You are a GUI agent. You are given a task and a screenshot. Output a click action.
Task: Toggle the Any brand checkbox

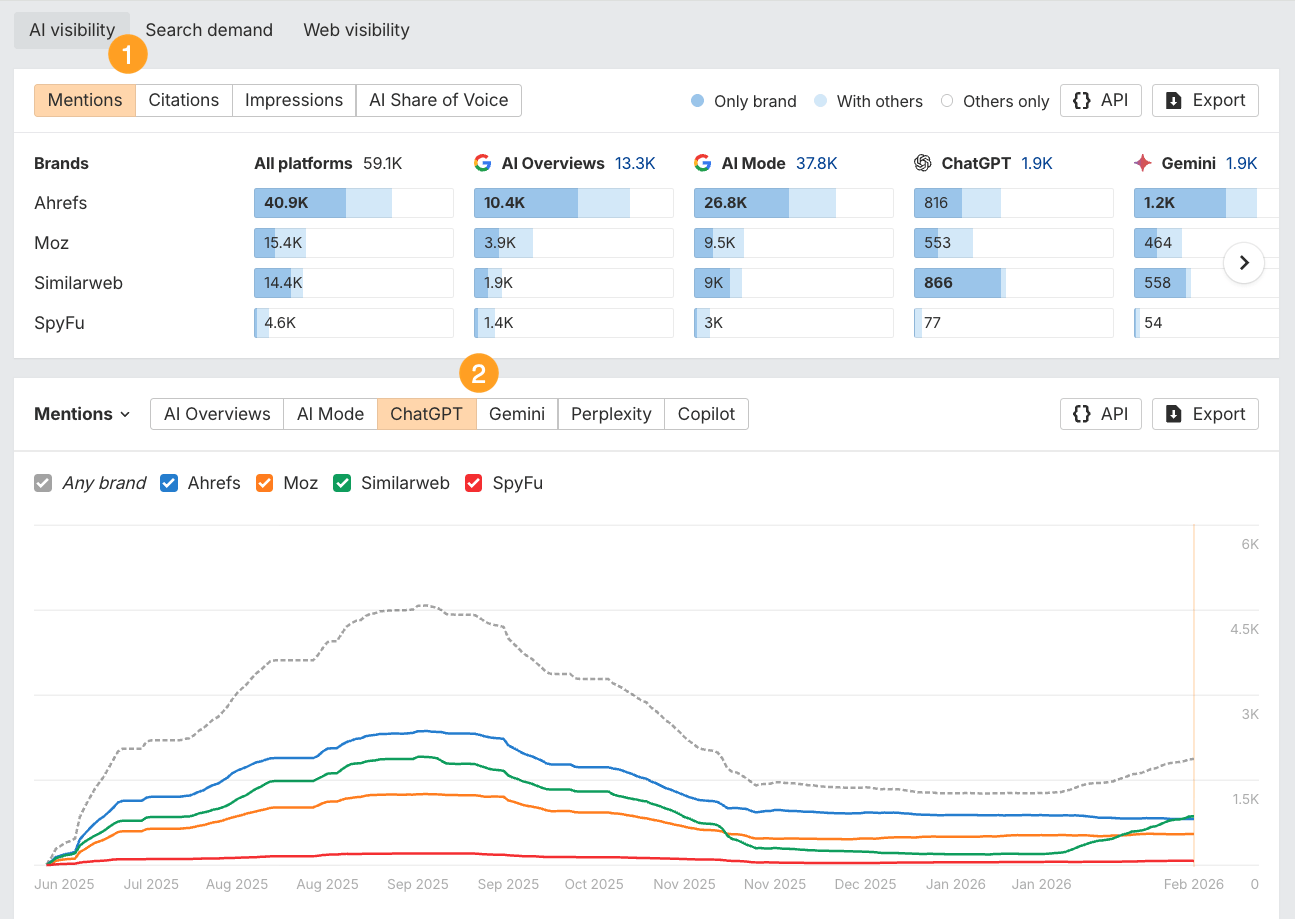(x=43, y=483)
